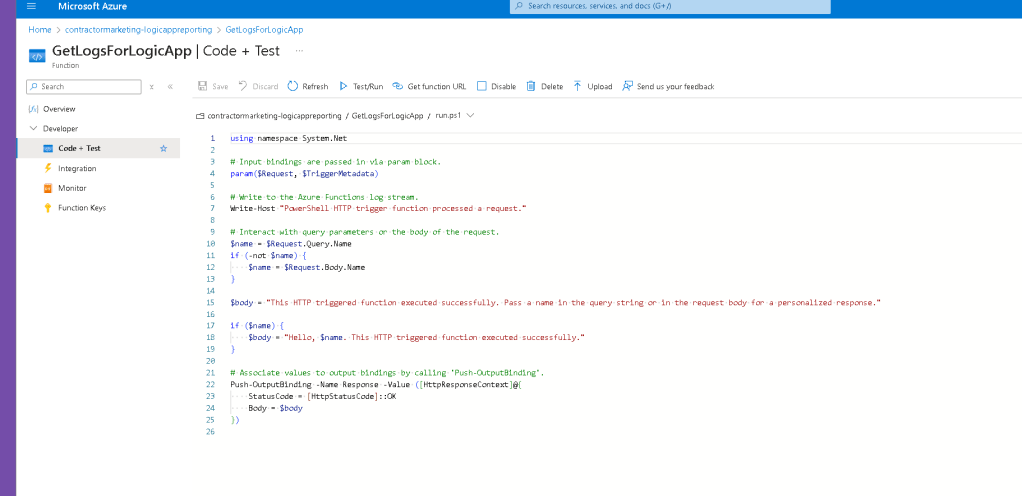The height and width of the screenshot is (496, 1022).
Task: Go to Home breadcrumb
Action: 40,29
